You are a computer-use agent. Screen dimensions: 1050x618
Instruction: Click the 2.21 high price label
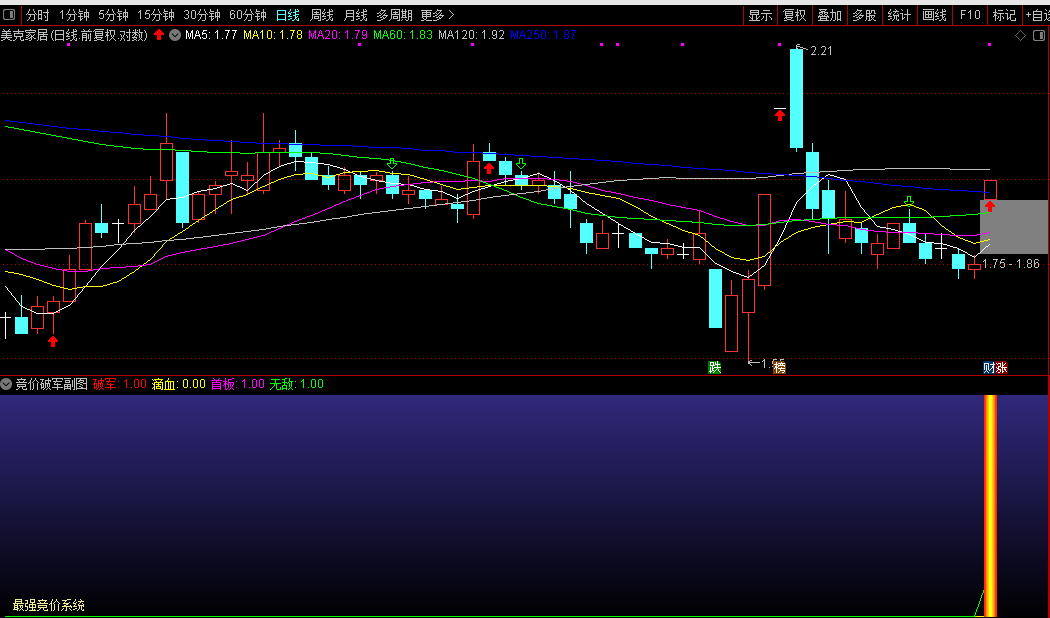tap(821, 51)
